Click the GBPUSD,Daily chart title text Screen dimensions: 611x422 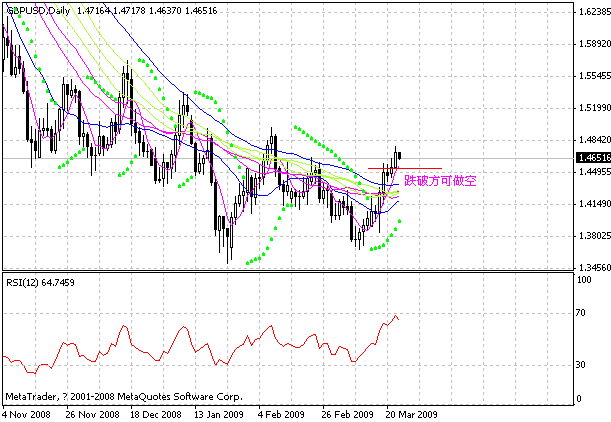pos(38,11)
